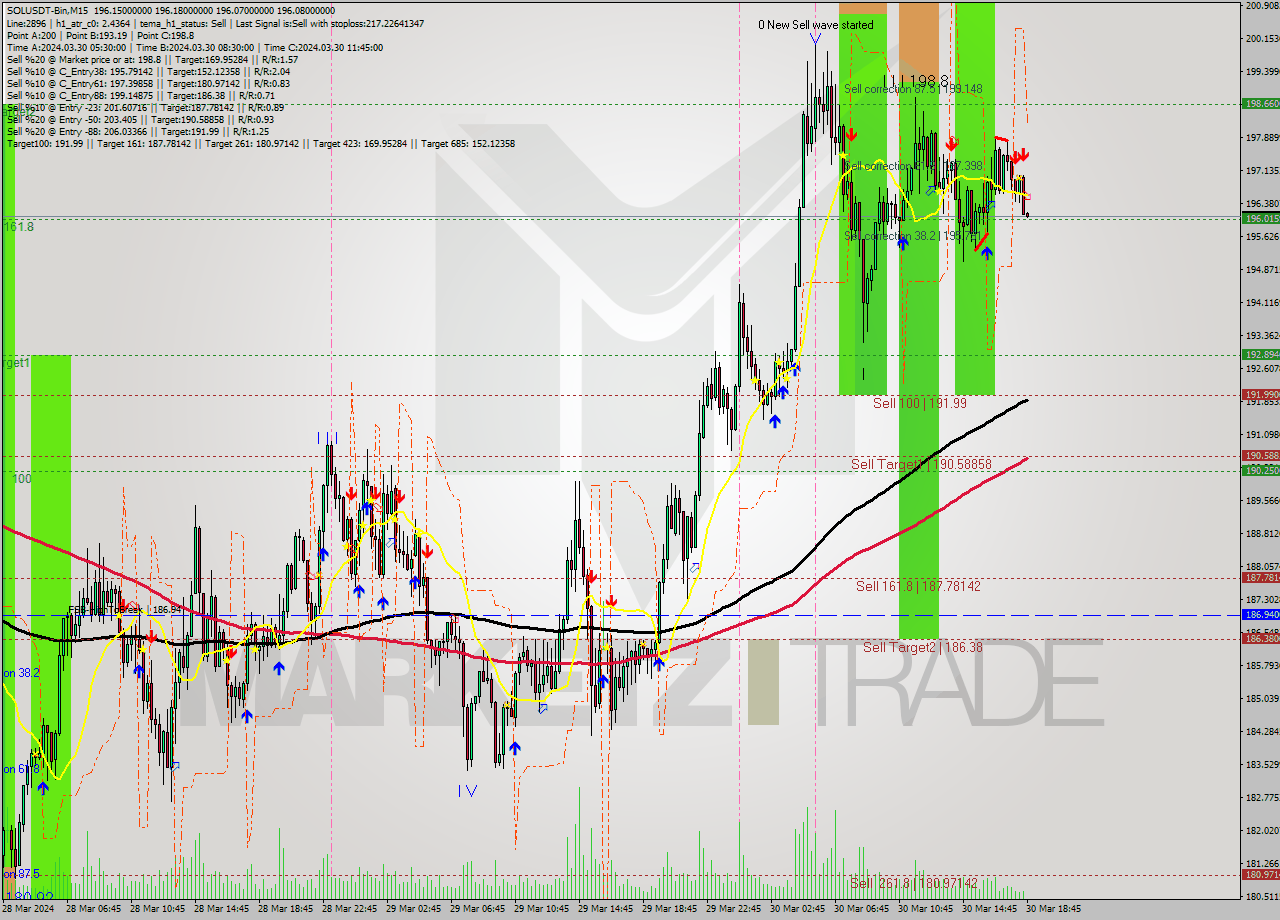Select the 'Sell correction 87.5 | 199.148' label
1280x920 pixels.
(x=913, y=89)
